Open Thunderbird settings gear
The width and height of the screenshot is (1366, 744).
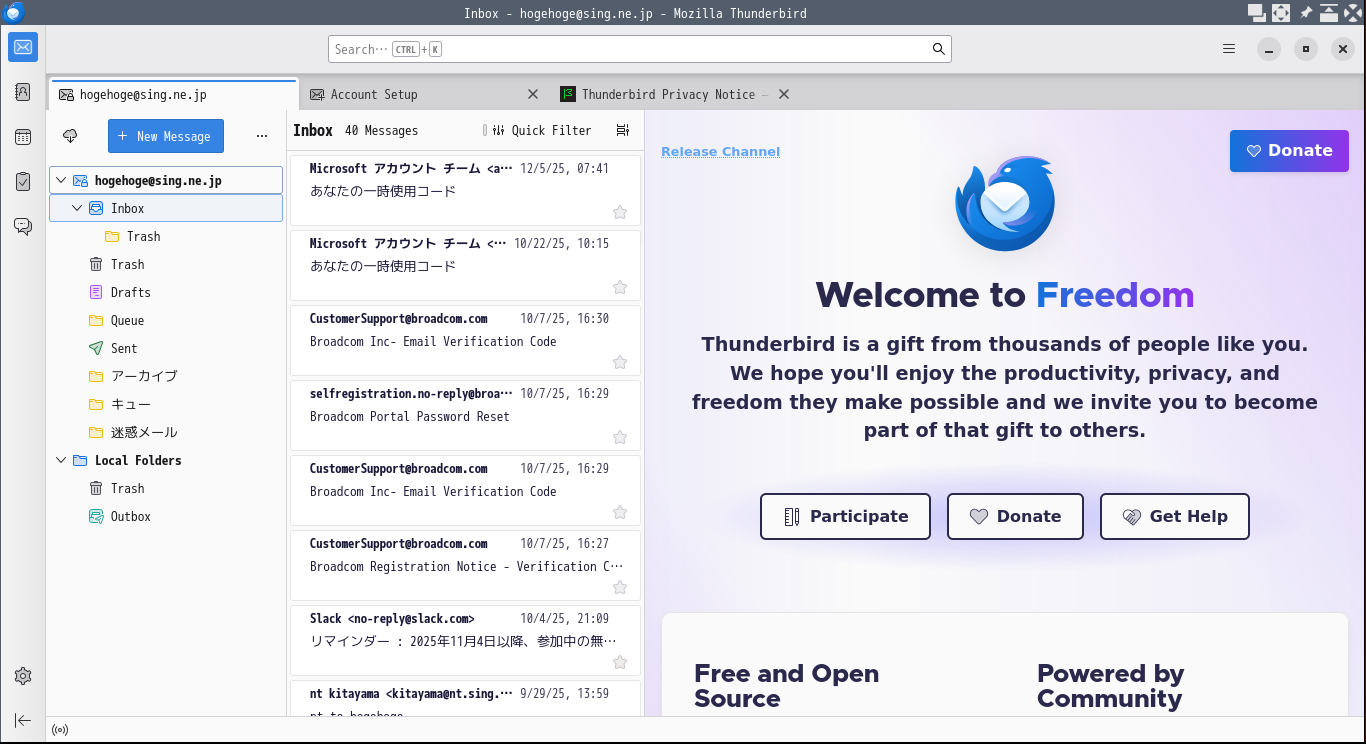pyautogui.click(x=23, y=676)
